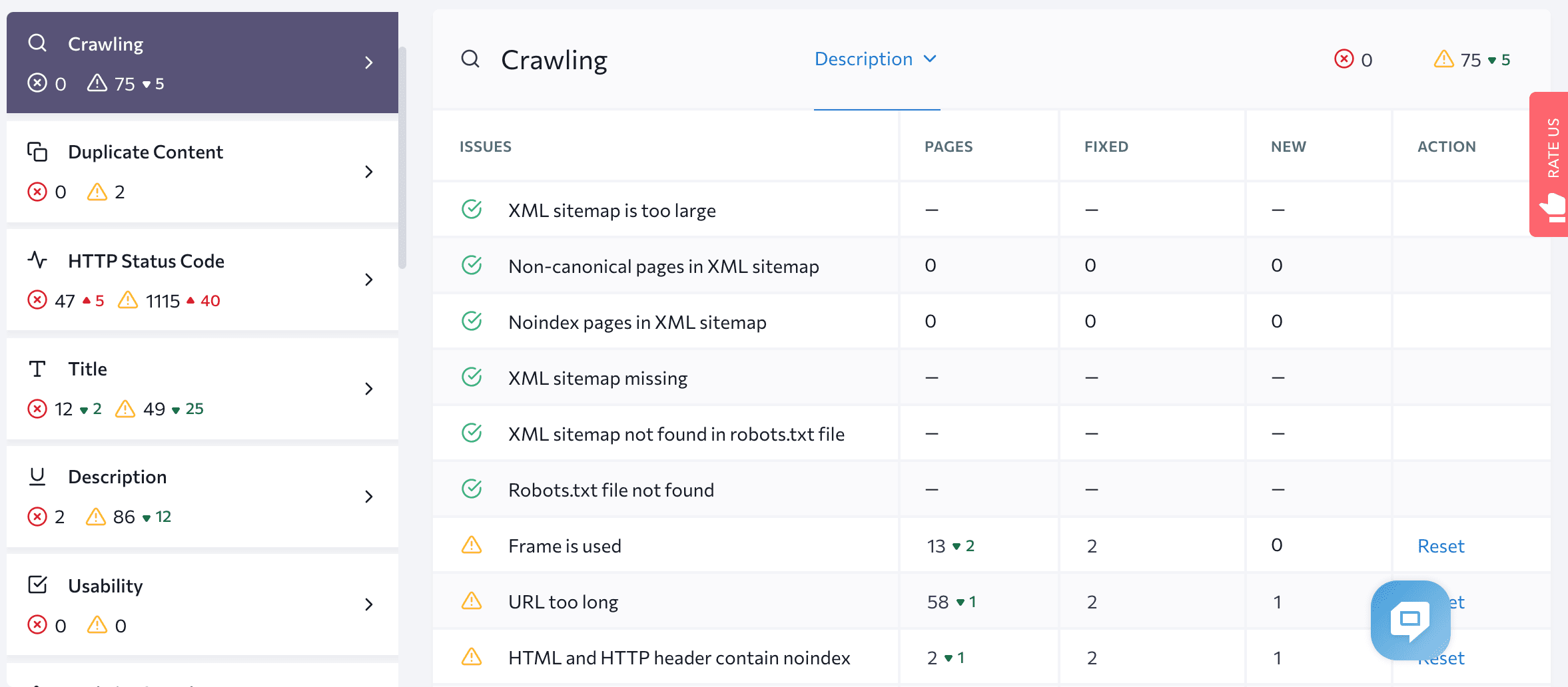Click the Duplicate Content copy icon

point(37,152)
